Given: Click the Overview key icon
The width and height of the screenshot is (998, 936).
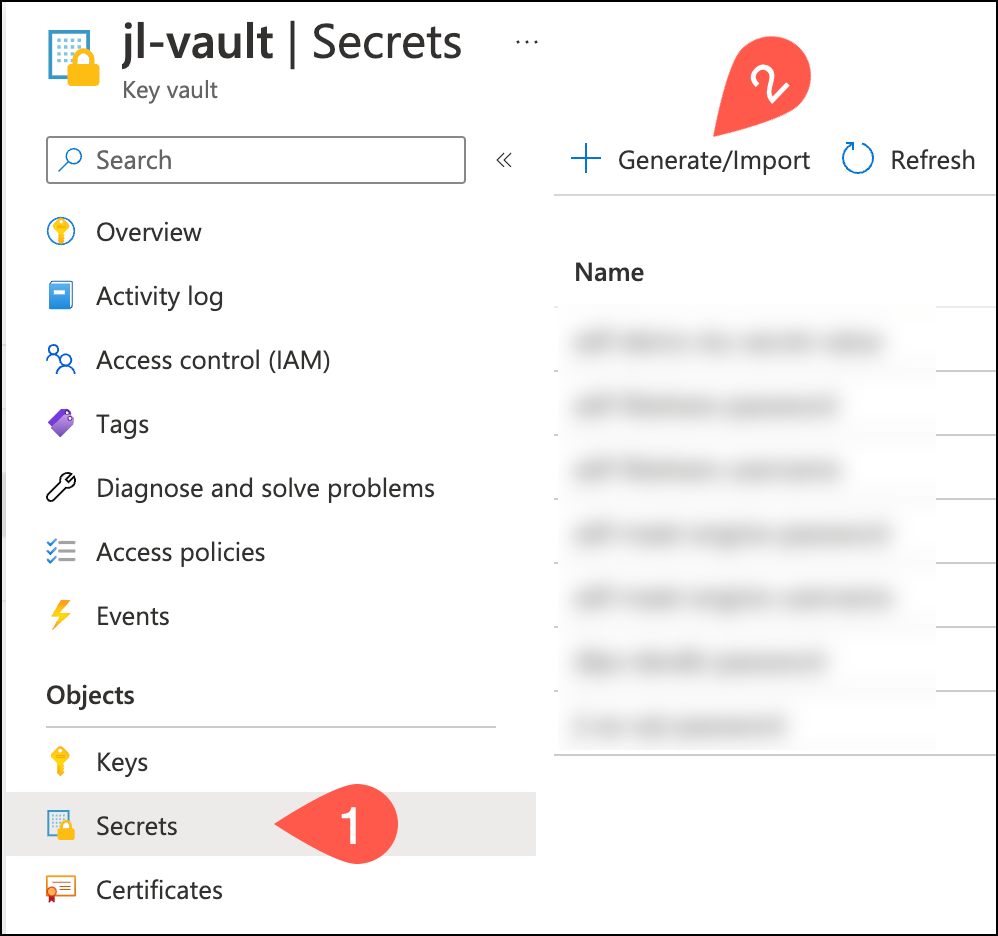Looking at the screenshot, I should coord(61,232).
